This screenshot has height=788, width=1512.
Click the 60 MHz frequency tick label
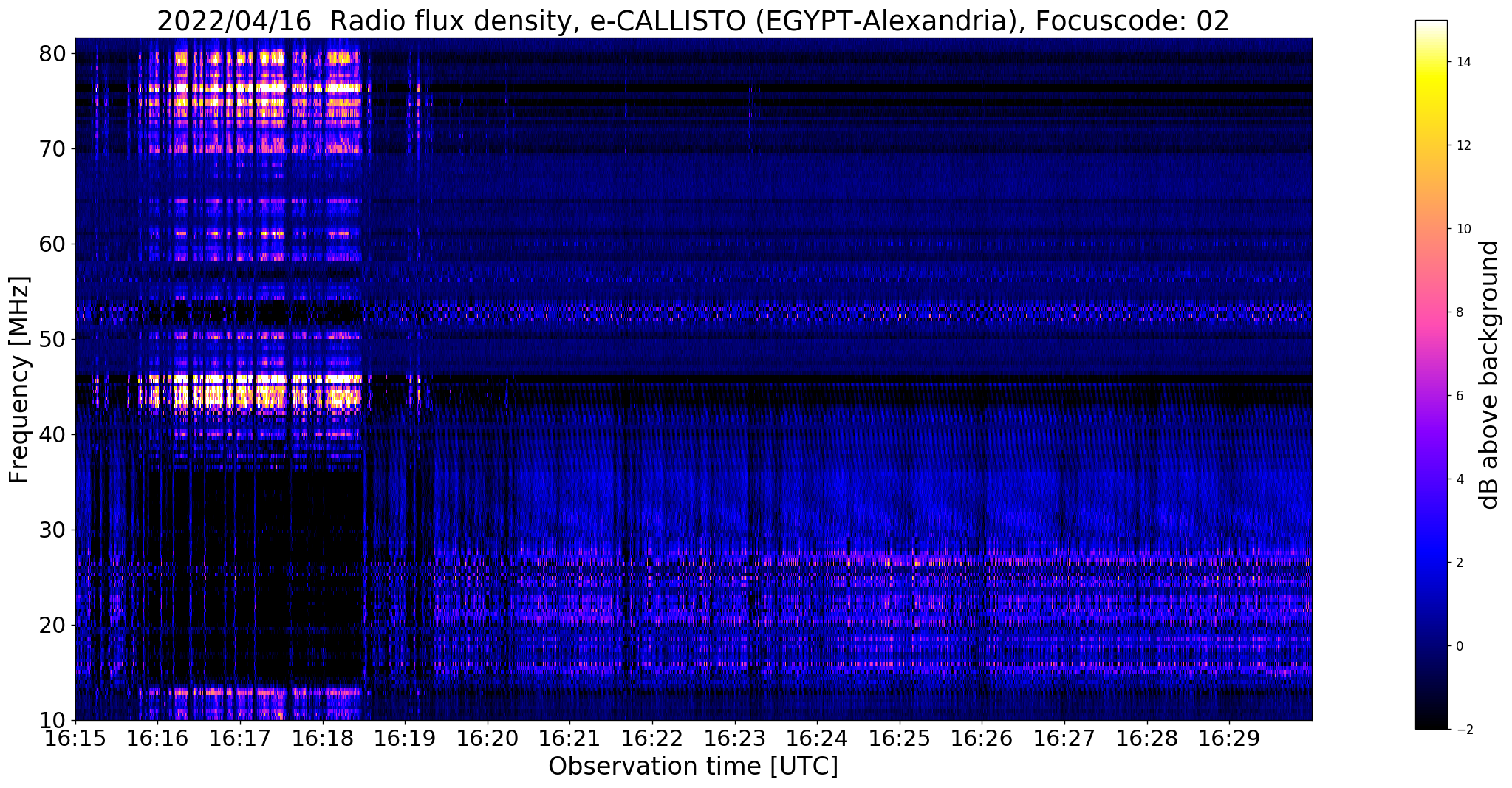54,244
